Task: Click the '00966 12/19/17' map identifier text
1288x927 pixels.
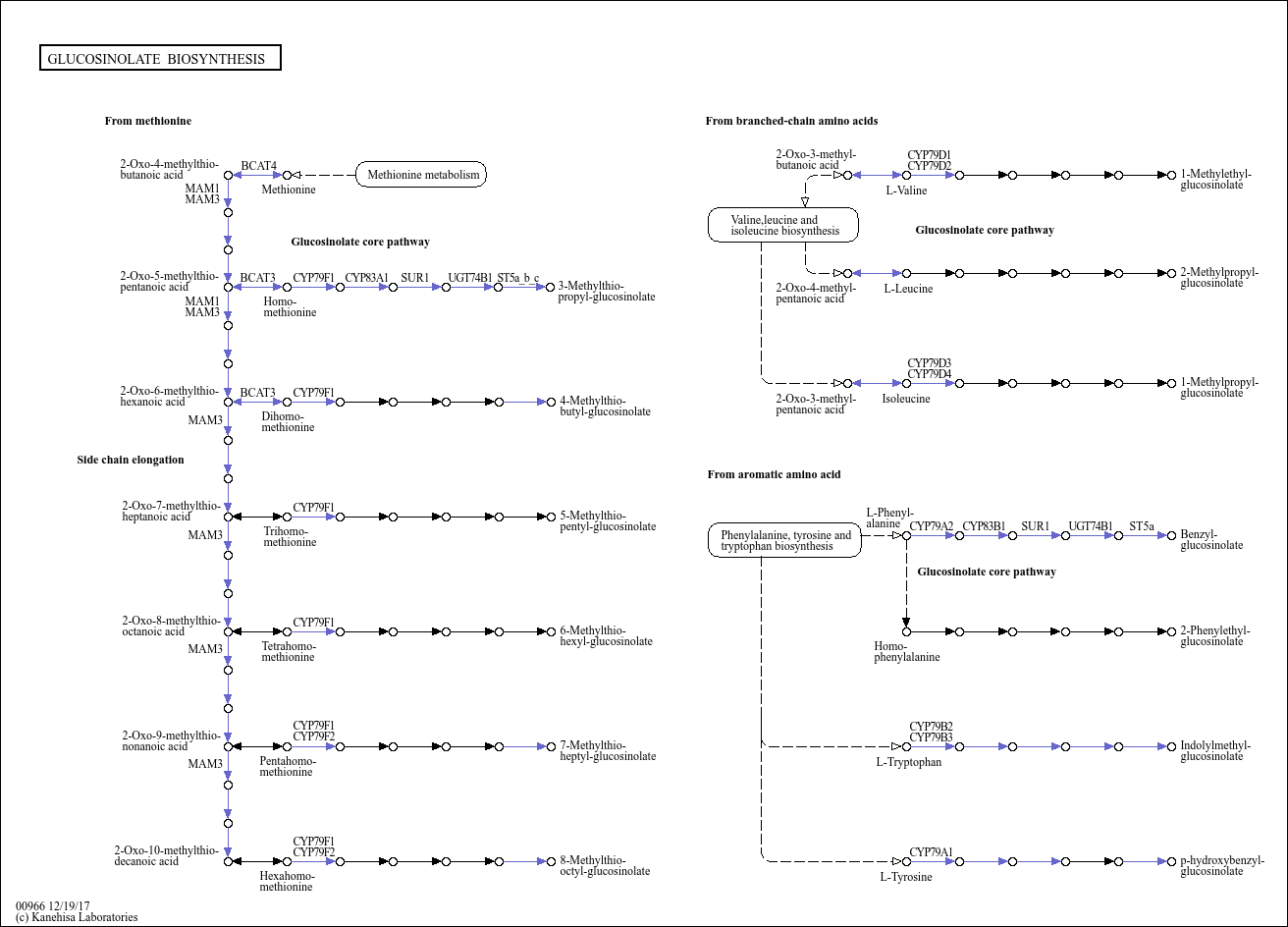Action: tap(53, 906)
